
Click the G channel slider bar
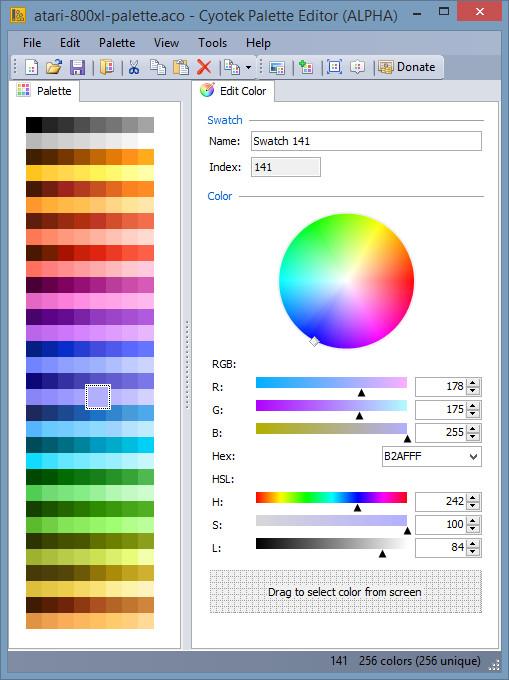[331, 405]
